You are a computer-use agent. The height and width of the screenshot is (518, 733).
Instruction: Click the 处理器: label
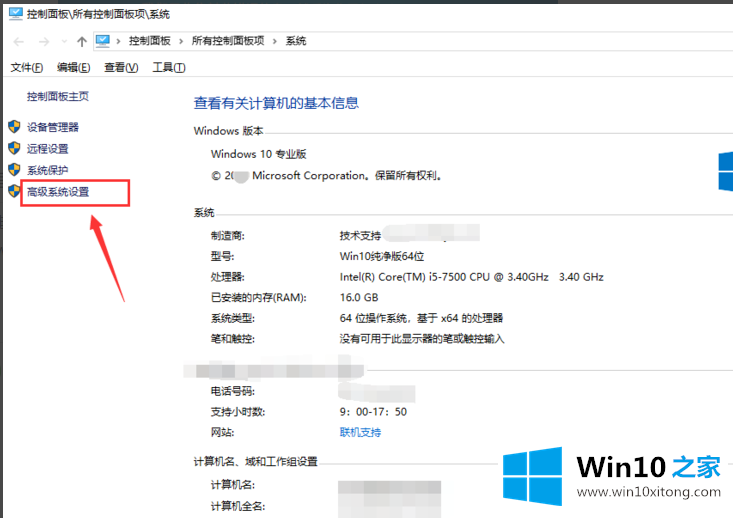[228, 277]
